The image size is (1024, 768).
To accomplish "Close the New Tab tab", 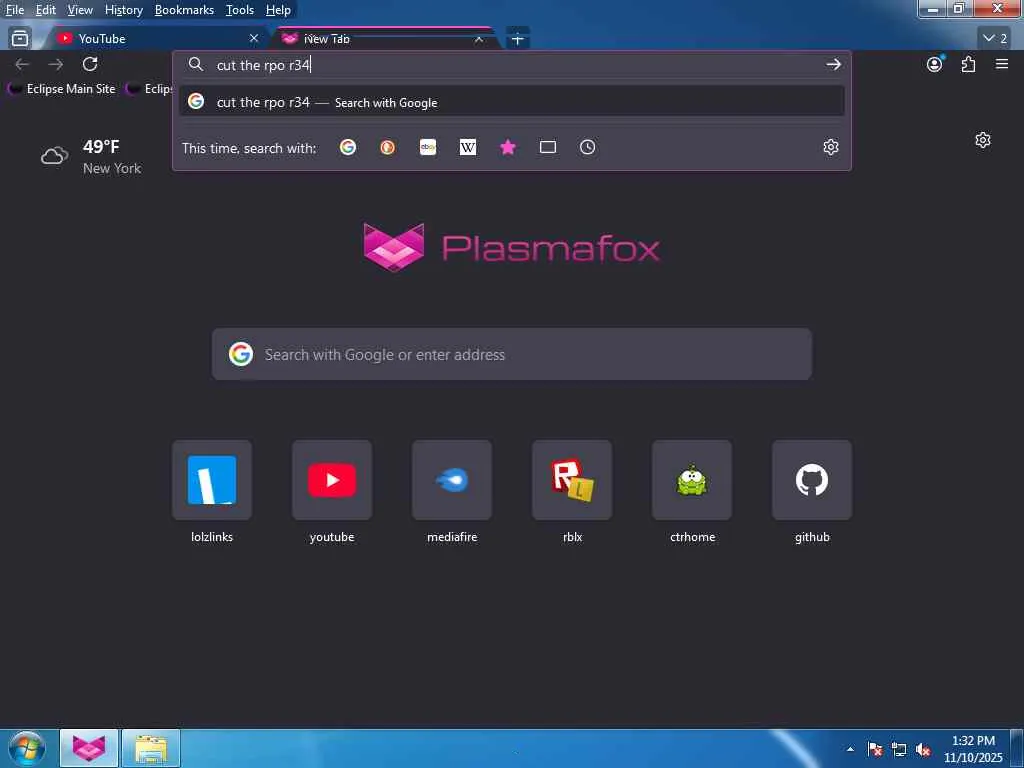I will (x=479, y=39).
